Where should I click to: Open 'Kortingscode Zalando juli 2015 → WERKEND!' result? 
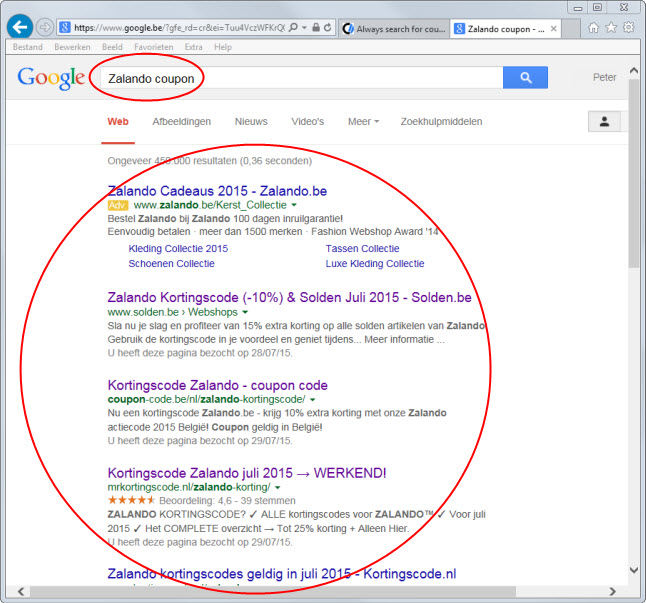(247, 473)
